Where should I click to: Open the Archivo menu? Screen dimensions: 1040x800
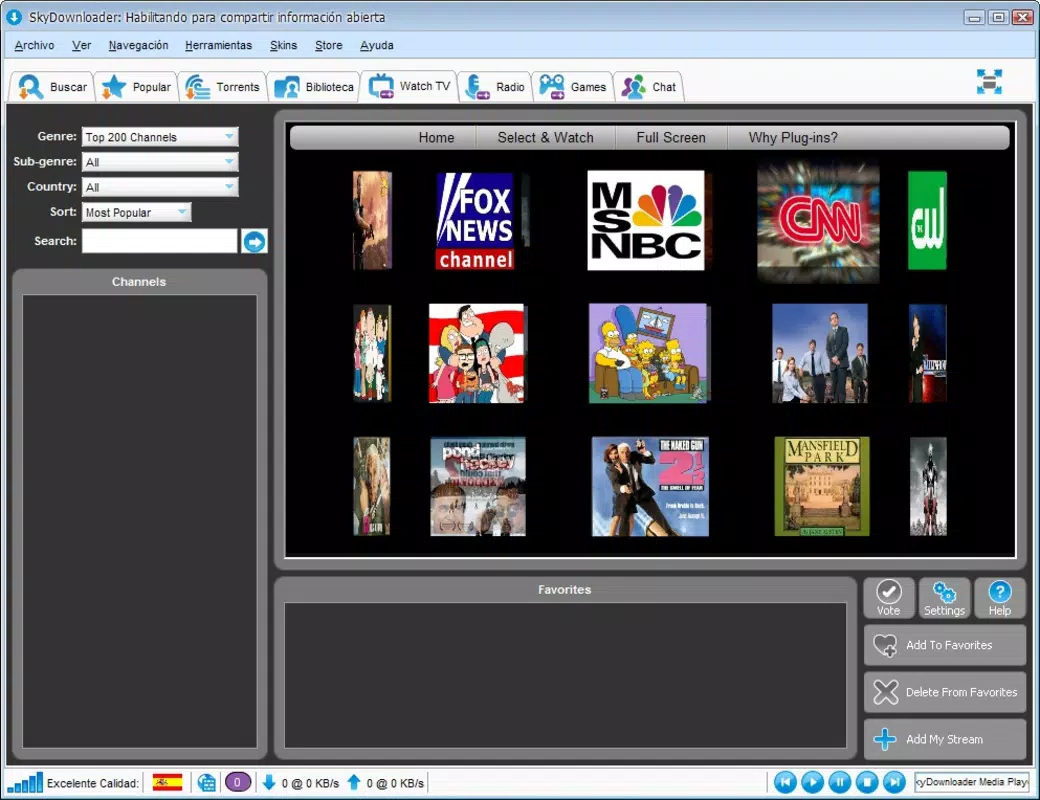coord(34,45)
